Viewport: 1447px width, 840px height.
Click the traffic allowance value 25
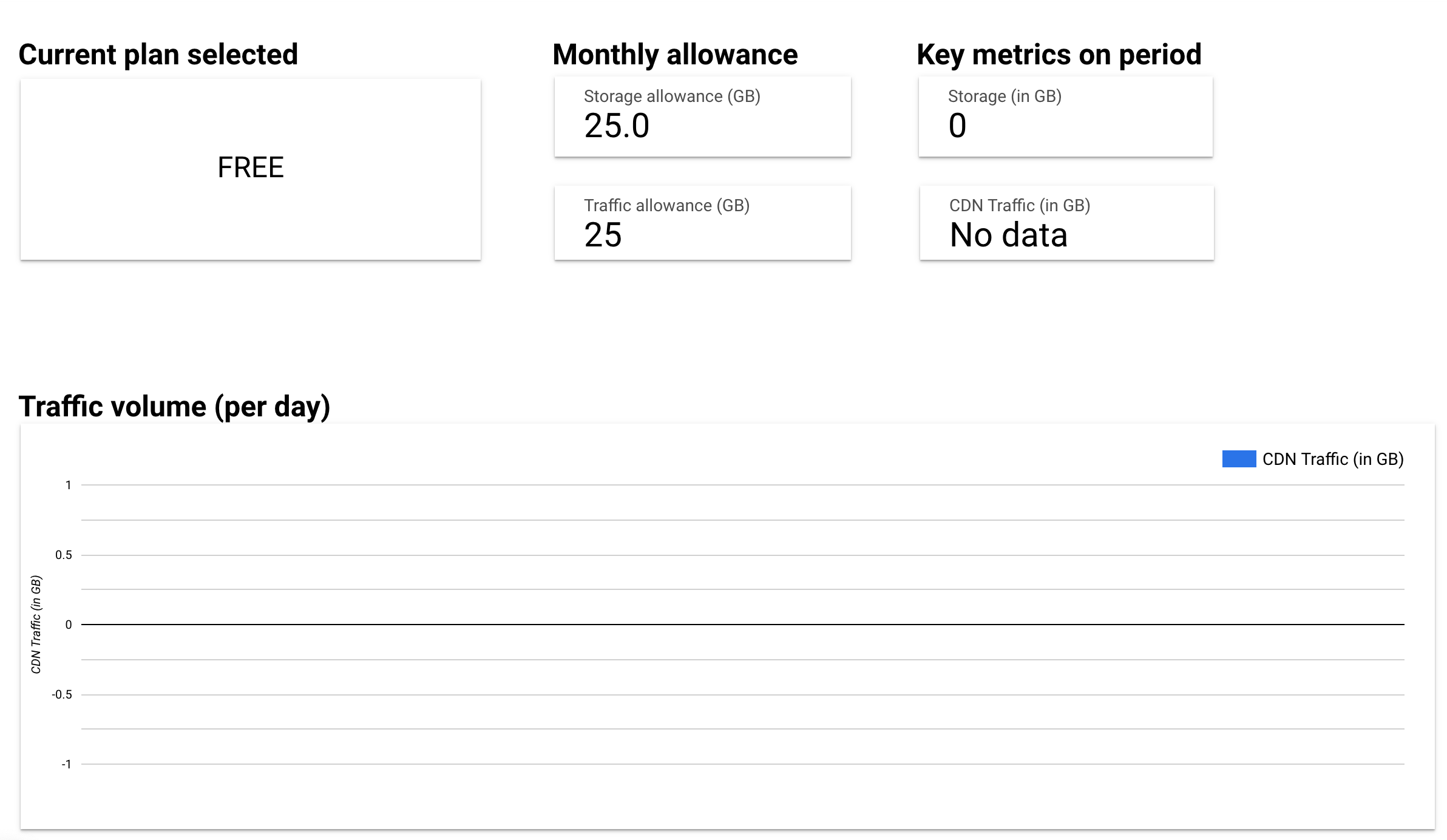pos(603,236)
